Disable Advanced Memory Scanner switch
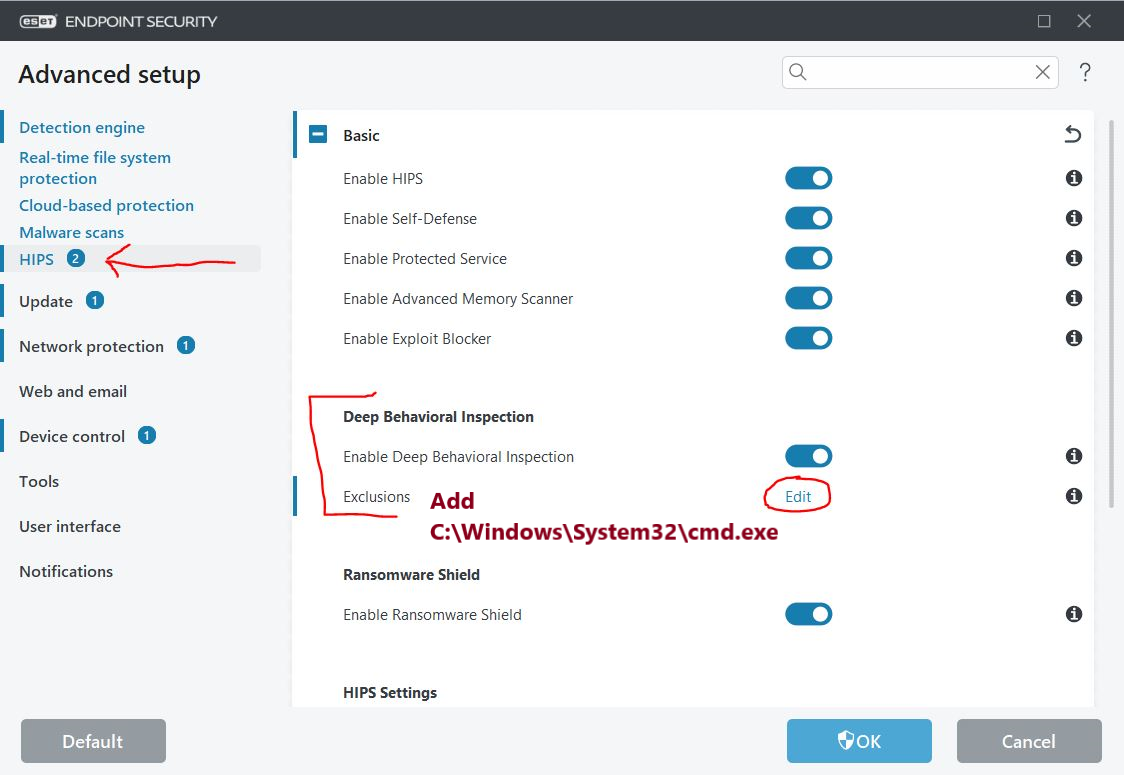 [809, 298]
